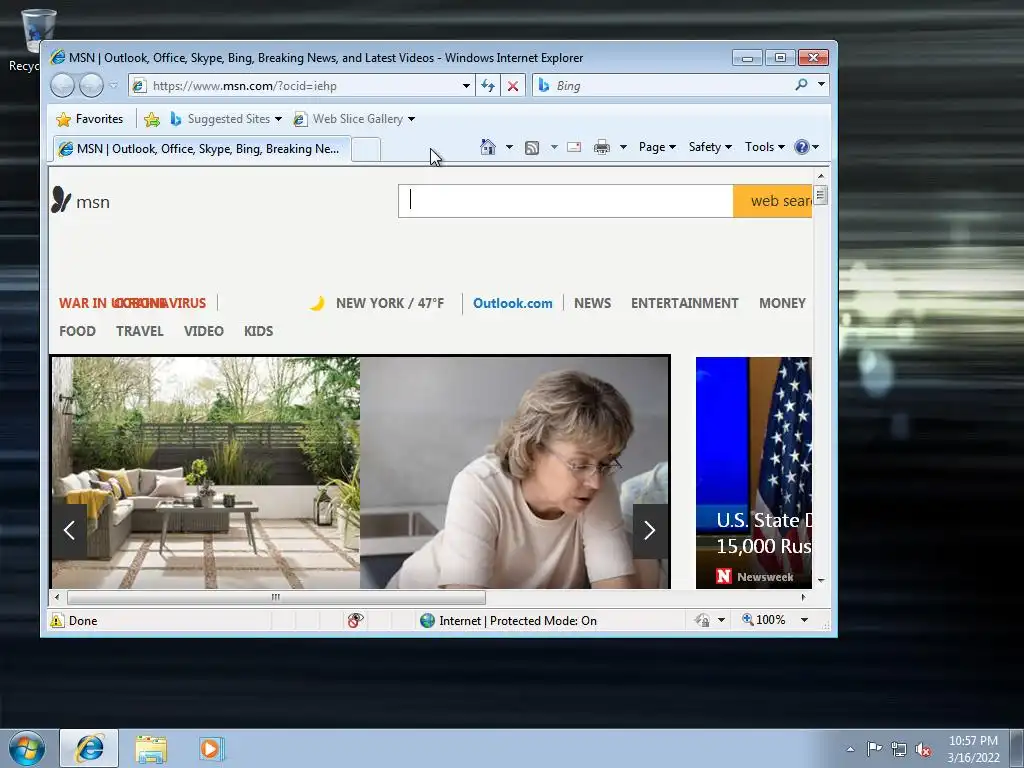
Task: Open the Windows Start orb
Action: [27, 748]
